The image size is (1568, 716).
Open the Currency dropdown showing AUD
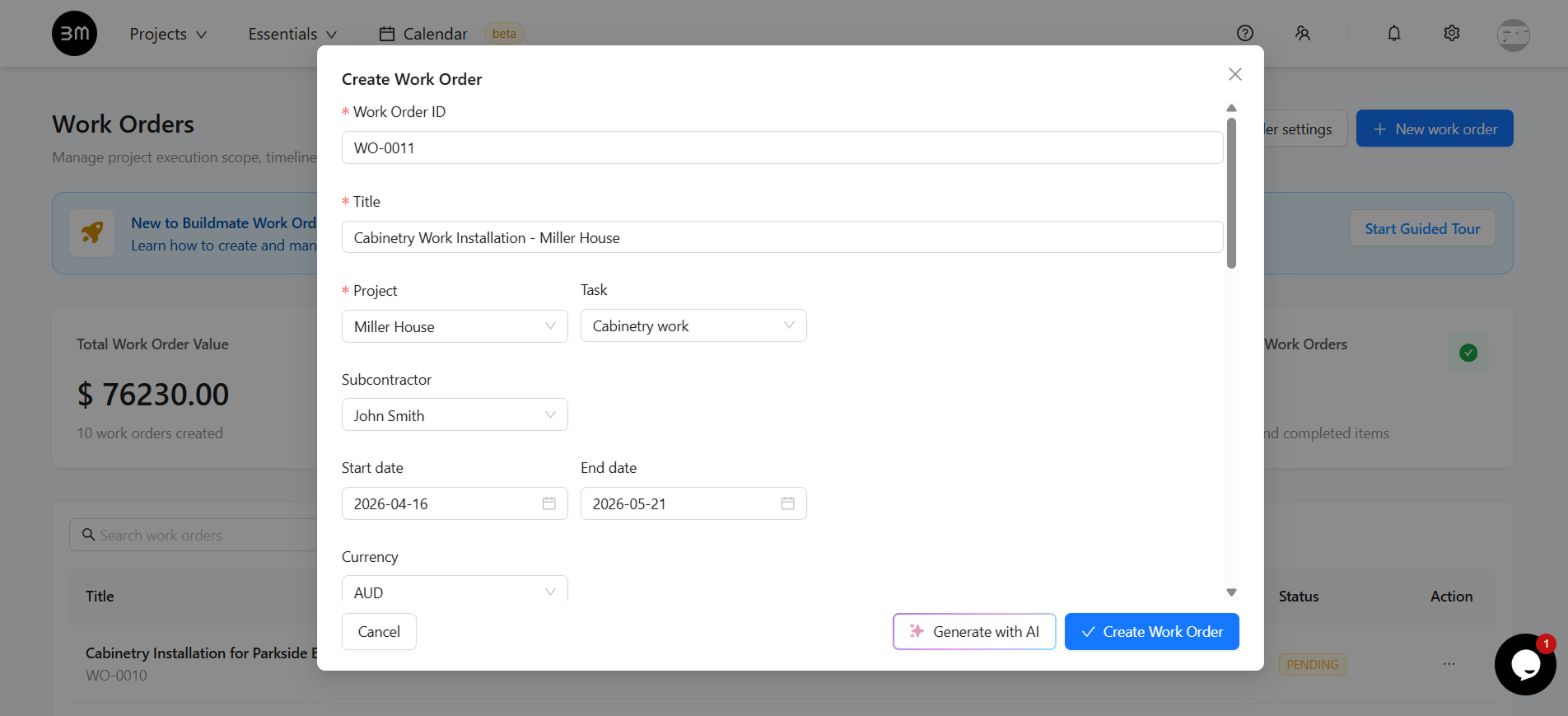[x=455, y=589]
